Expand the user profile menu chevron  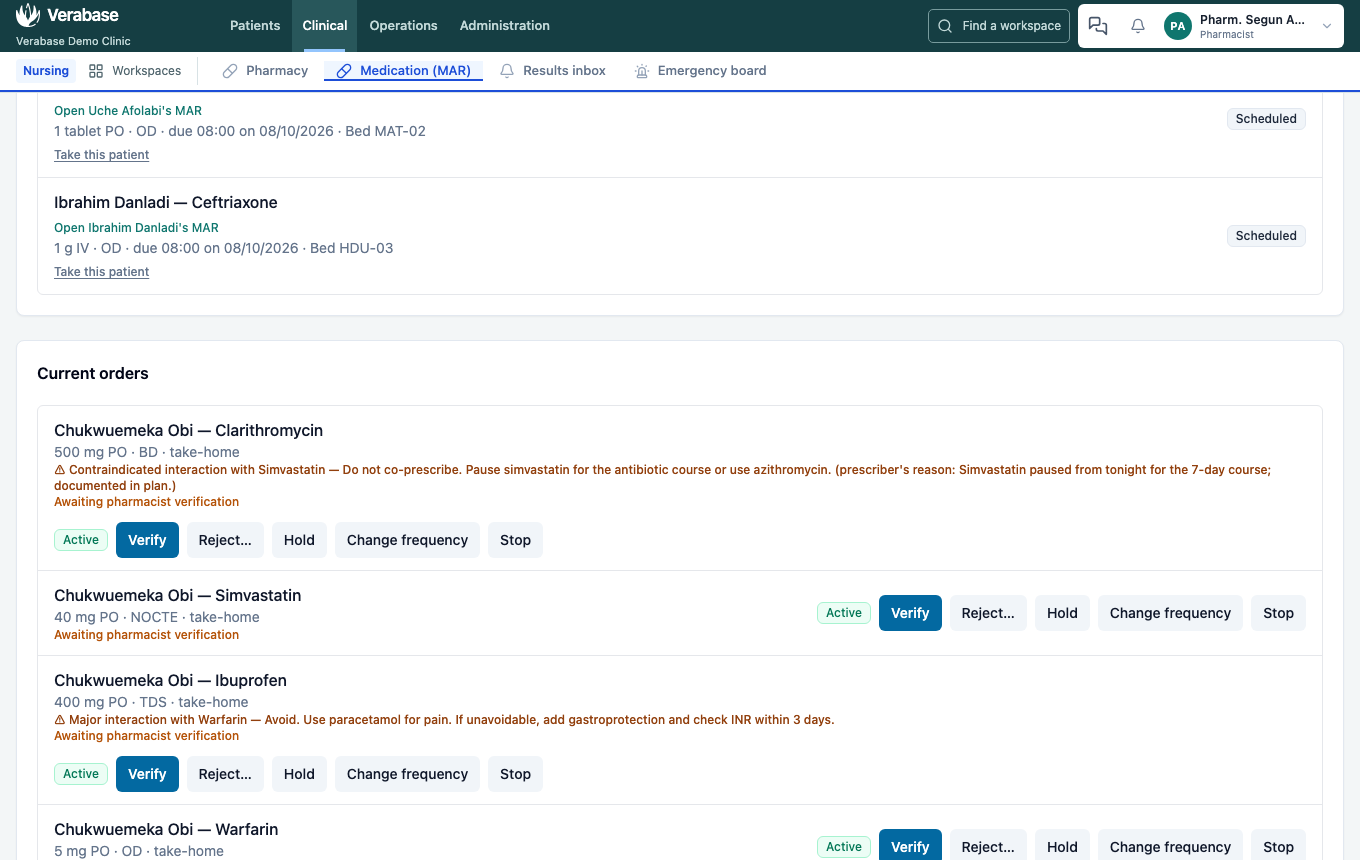pyautogui.click(x=1327, y=26)
